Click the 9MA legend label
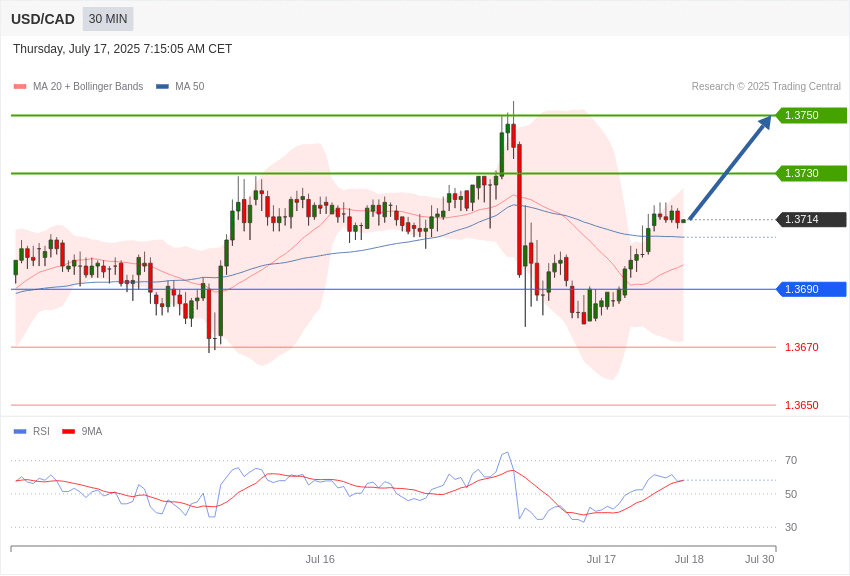The image size is (850, 576). pos(92,431)
